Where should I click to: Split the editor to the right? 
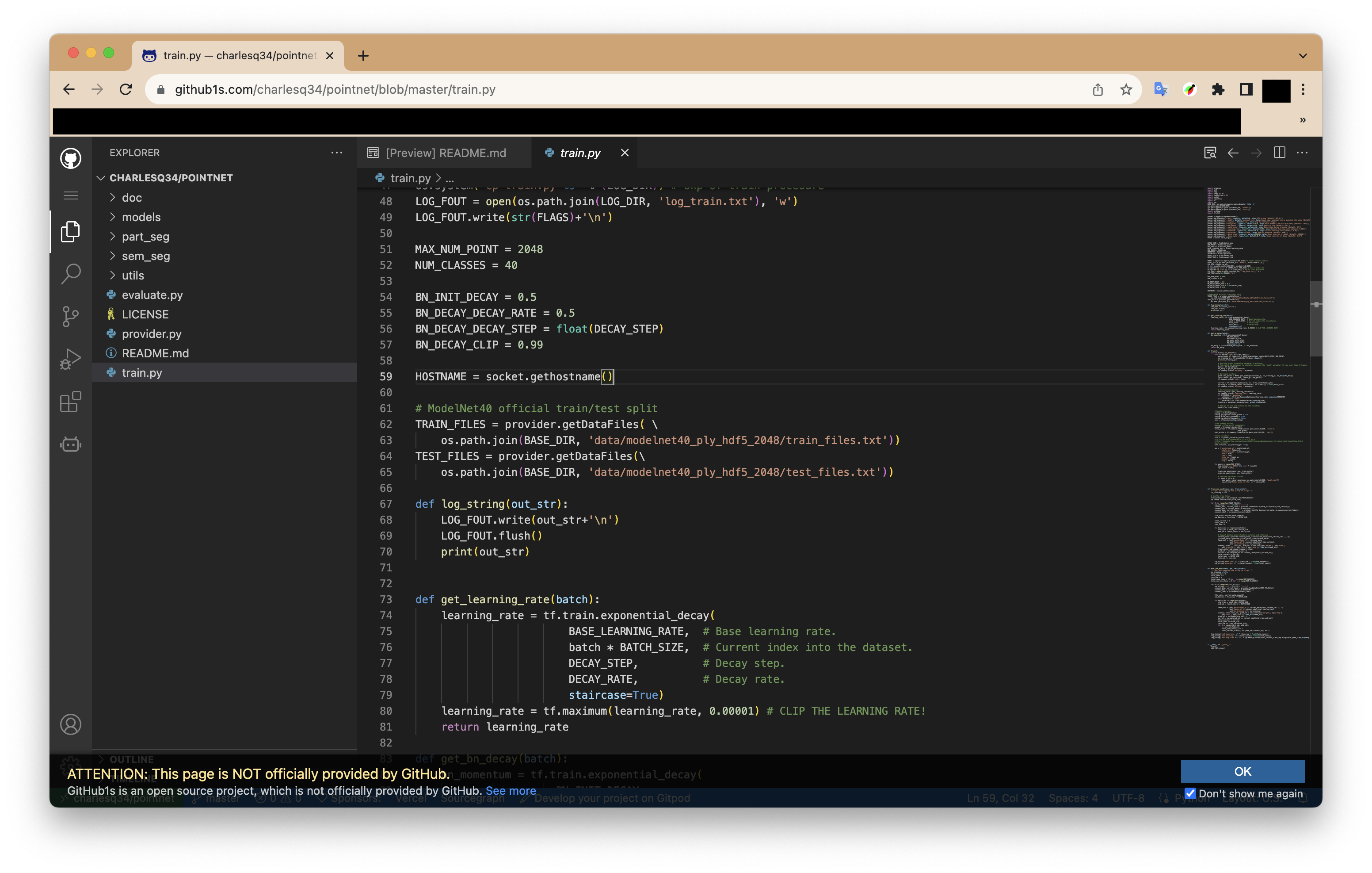(x=1279, y=153)
